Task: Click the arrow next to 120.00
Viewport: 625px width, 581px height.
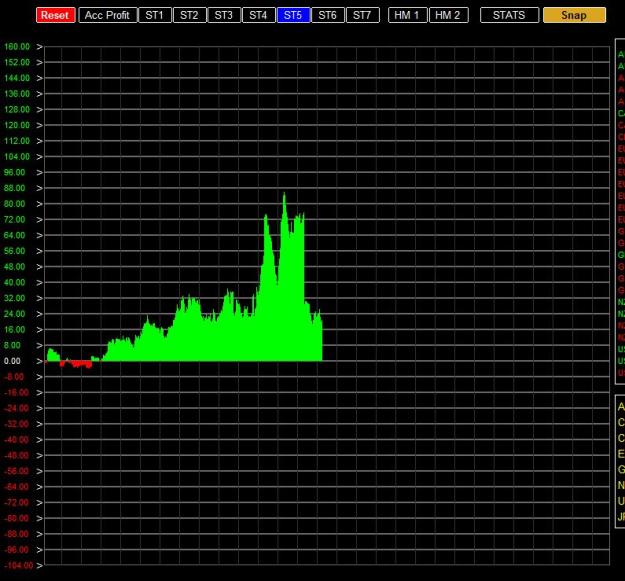Action: click(39, 126)
